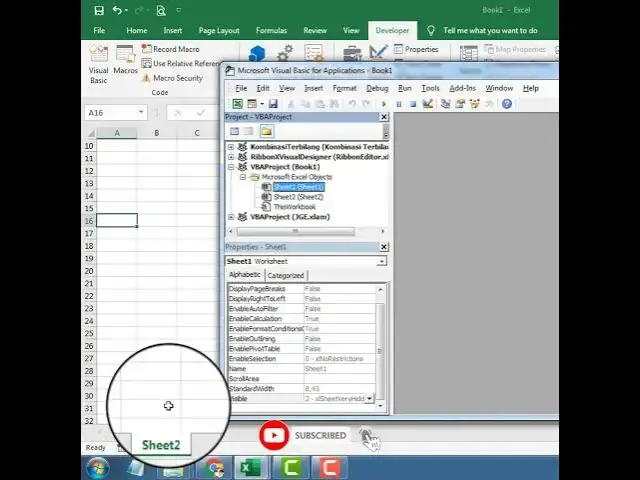This screenshot has width=640, height=480.
Task: Expand the KombinasiTerbilang project node
Action: click(231, 147)
